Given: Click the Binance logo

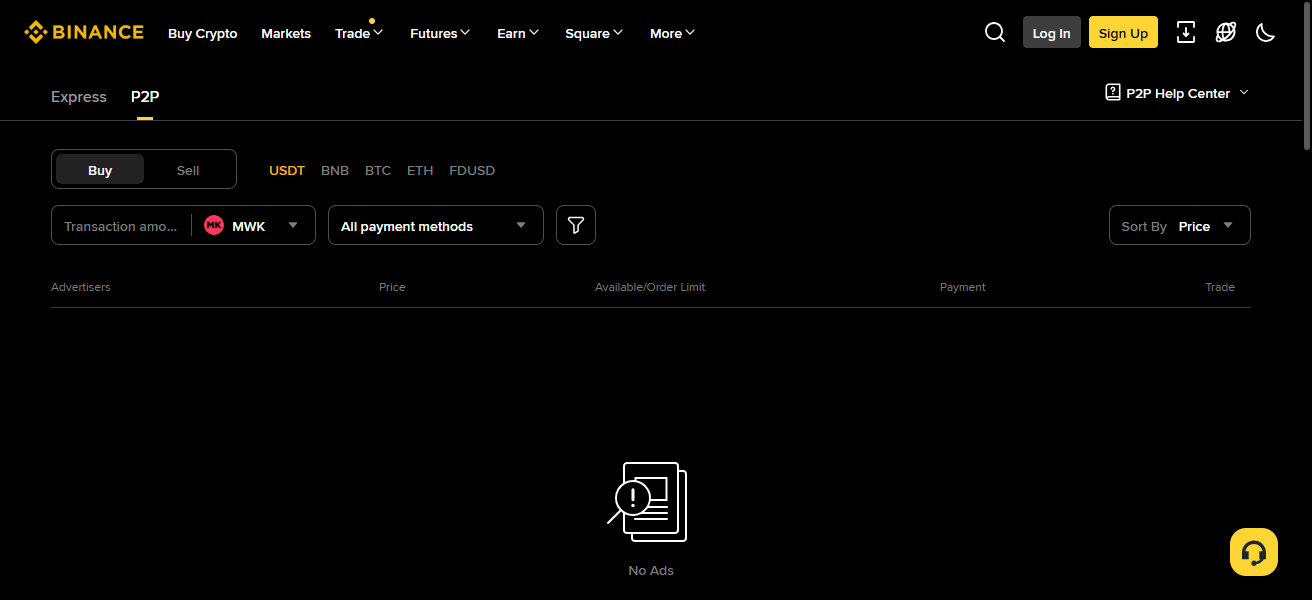Looking at the screenshot, I should click(x=83, y=31).
